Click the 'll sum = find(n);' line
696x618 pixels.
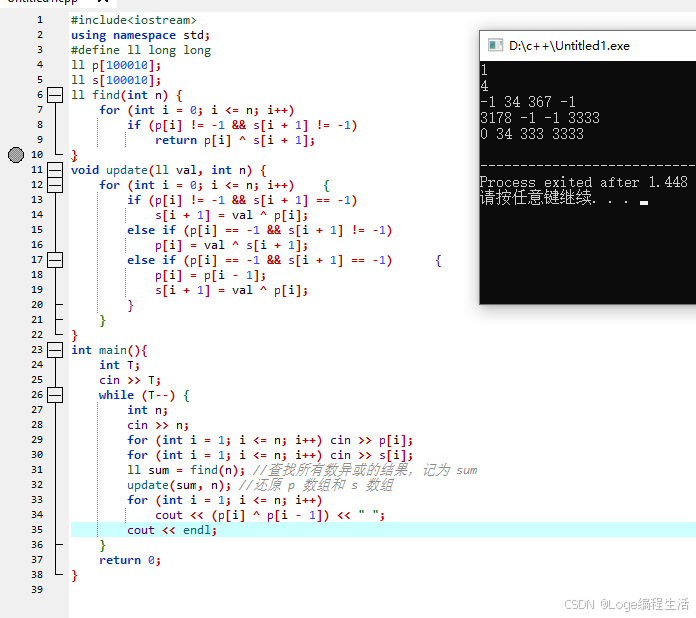(x=186, y=470)
